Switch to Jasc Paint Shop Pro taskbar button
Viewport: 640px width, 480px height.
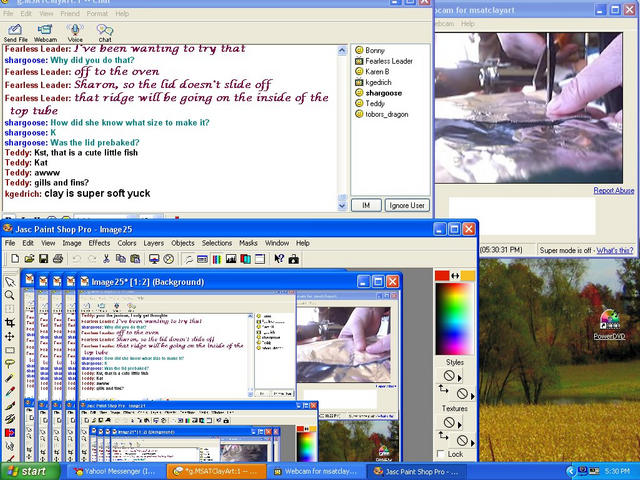tap(416, 471)
